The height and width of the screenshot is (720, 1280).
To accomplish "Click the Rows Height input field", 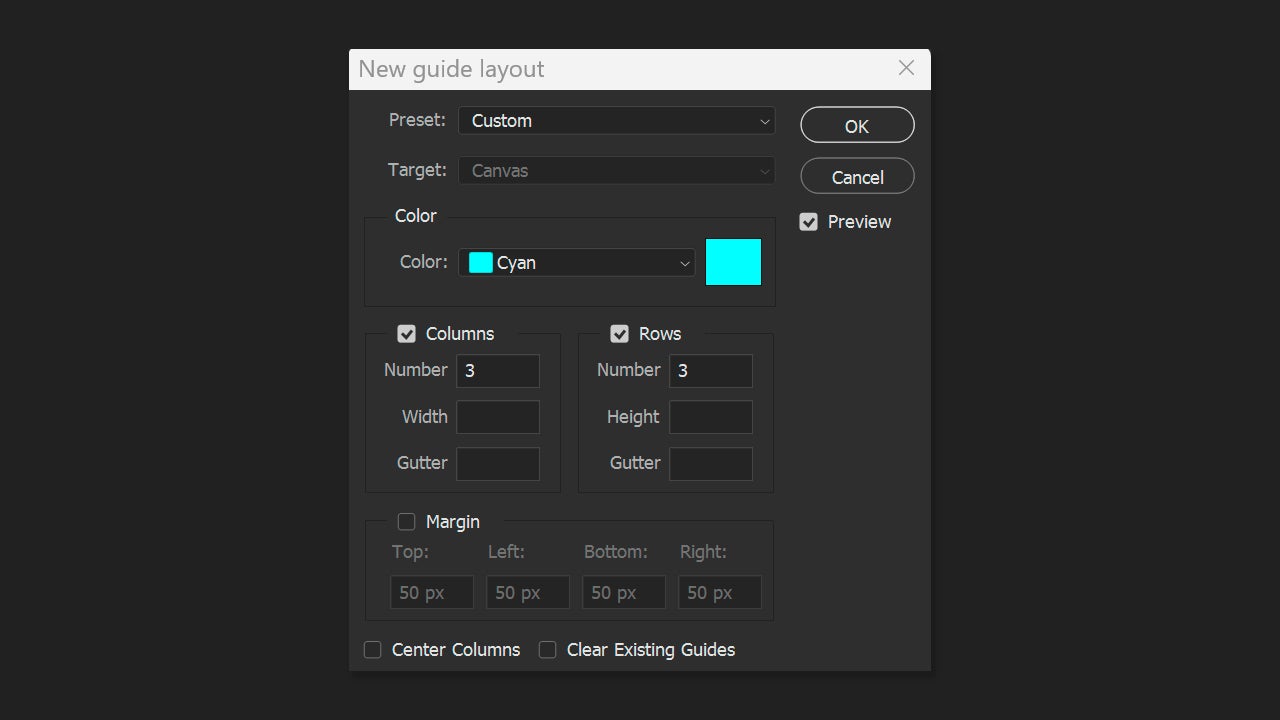I will click(x=711, y=417).
